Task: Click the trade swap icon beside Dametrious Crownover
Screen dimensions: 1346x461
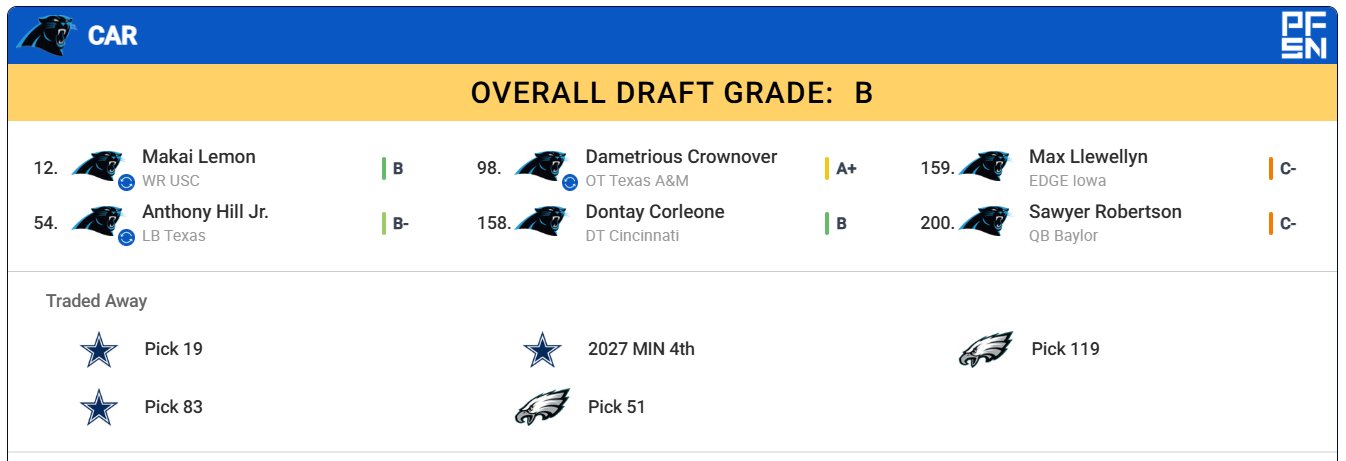Action: click(569, 182)
